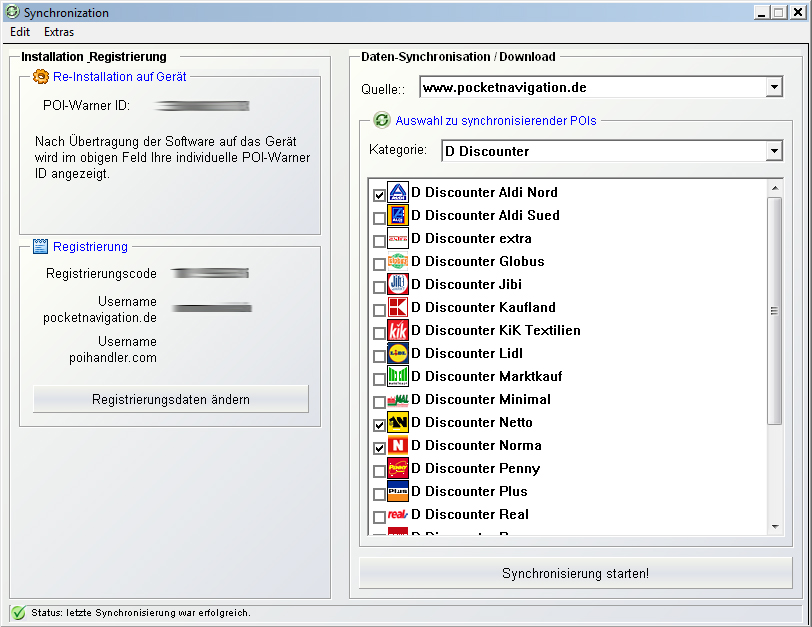Screen dimensions: 812x627
Task: Open the Extras menu
Action: [x=59, y=32]
